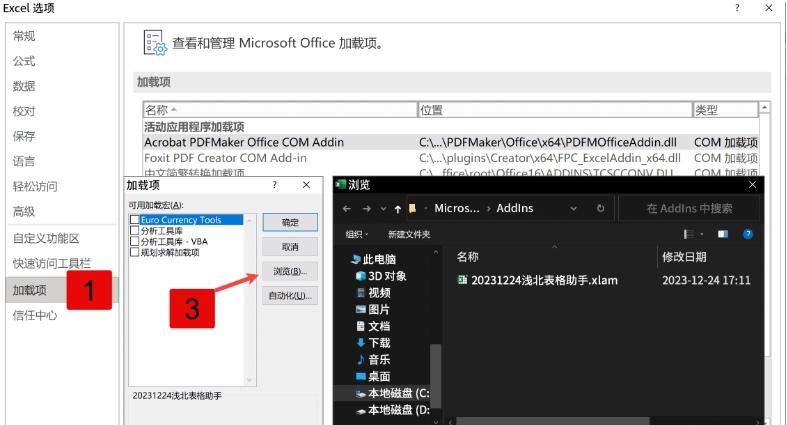787x425 pixels.
Task: Click the AddIns breadcrumb in the address bar
Action: [514, 208]
